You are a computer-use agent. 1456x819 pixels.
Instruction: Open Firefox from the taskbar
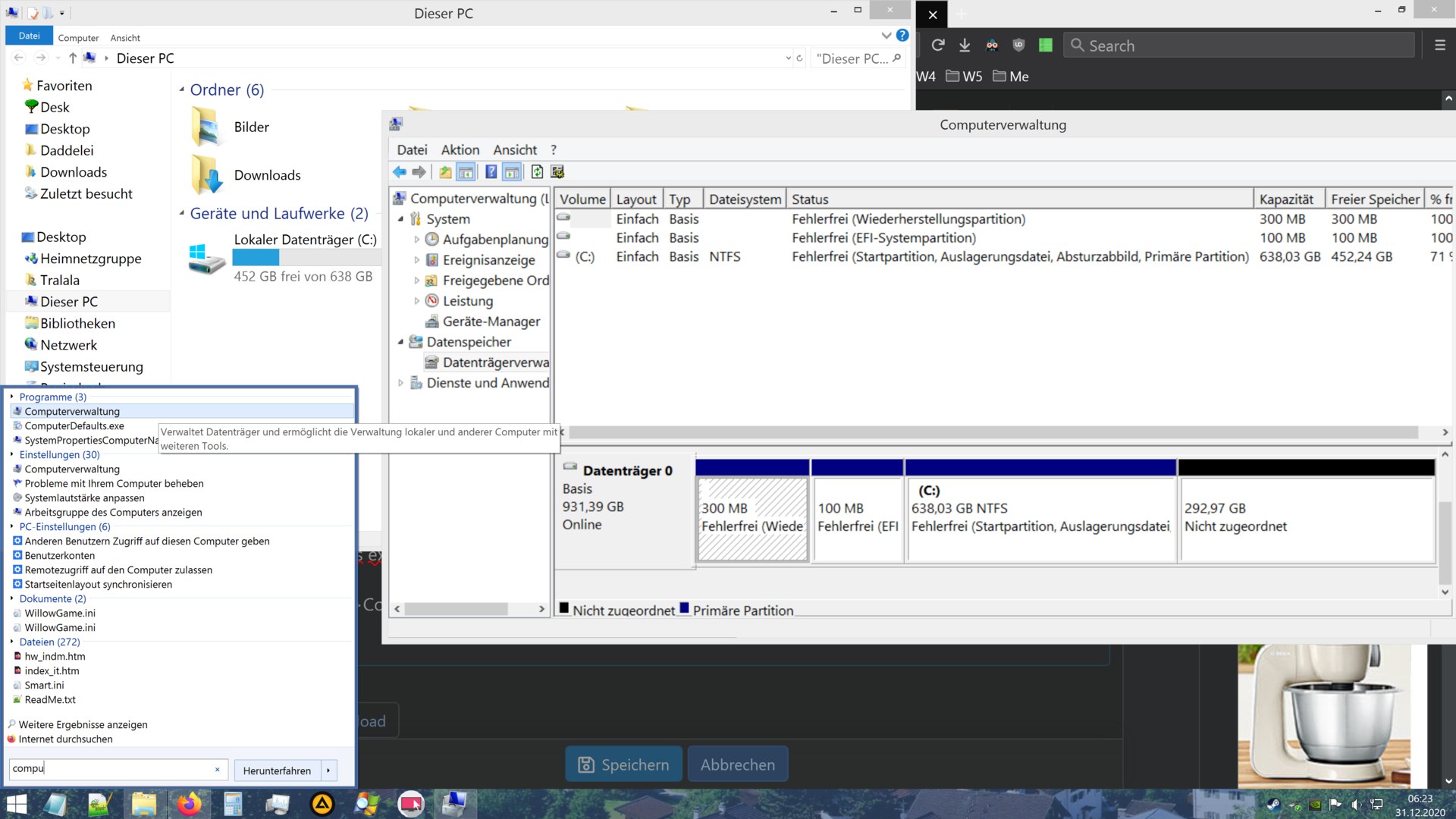click(189, 804)
